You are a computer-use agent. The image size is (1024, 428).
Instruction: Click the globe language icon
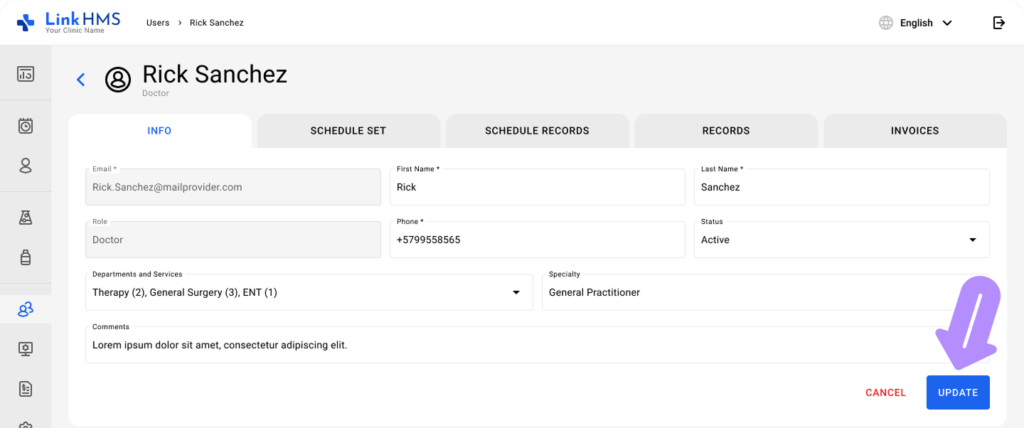pyautogui.click(x=886, y=23)
